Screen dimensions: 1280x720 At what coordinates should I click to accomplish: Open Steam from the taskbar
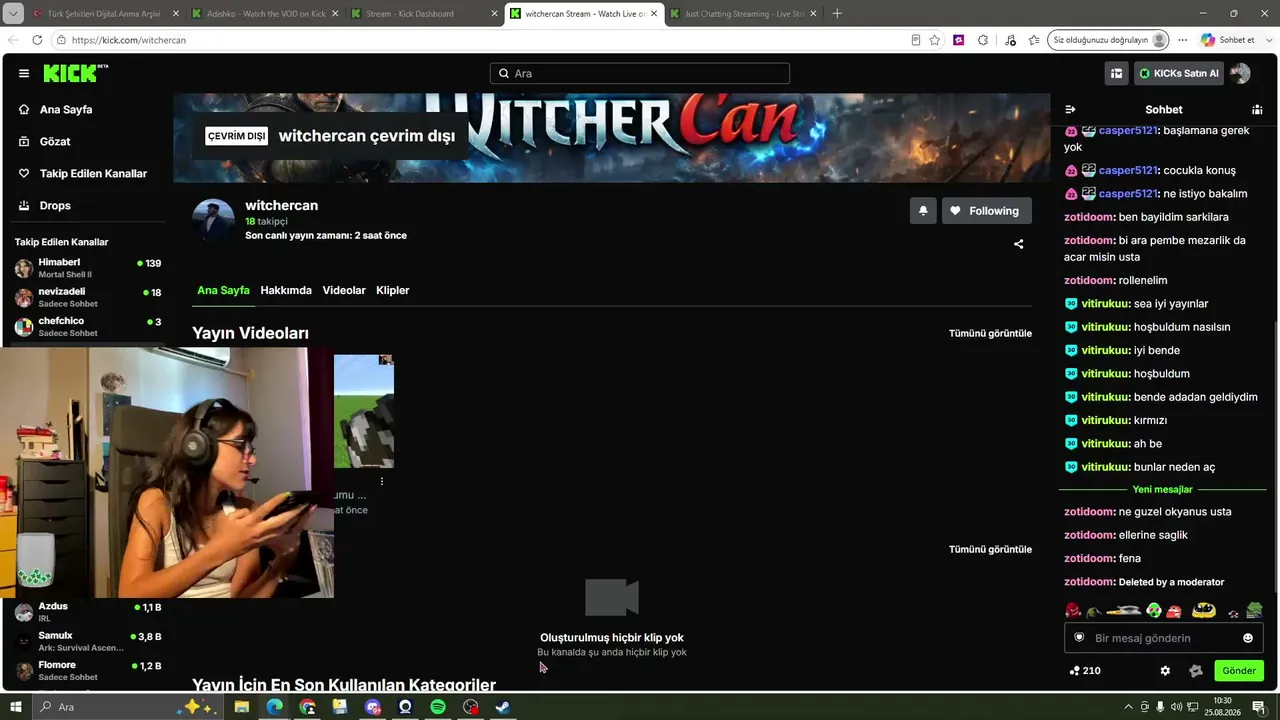(503, 707)
